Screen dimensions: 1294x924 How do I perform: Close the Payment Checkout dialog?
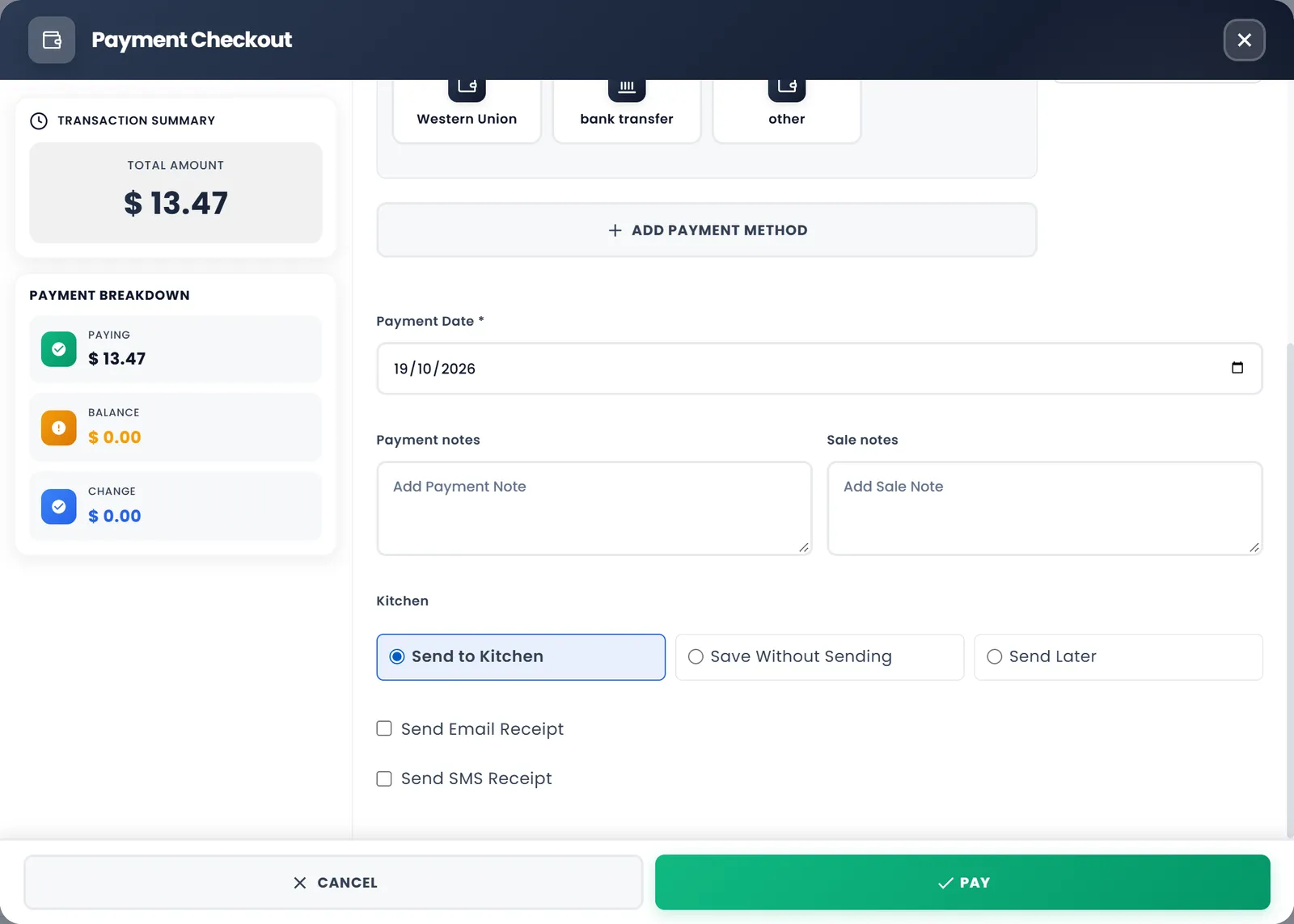tap(1244, 40)
